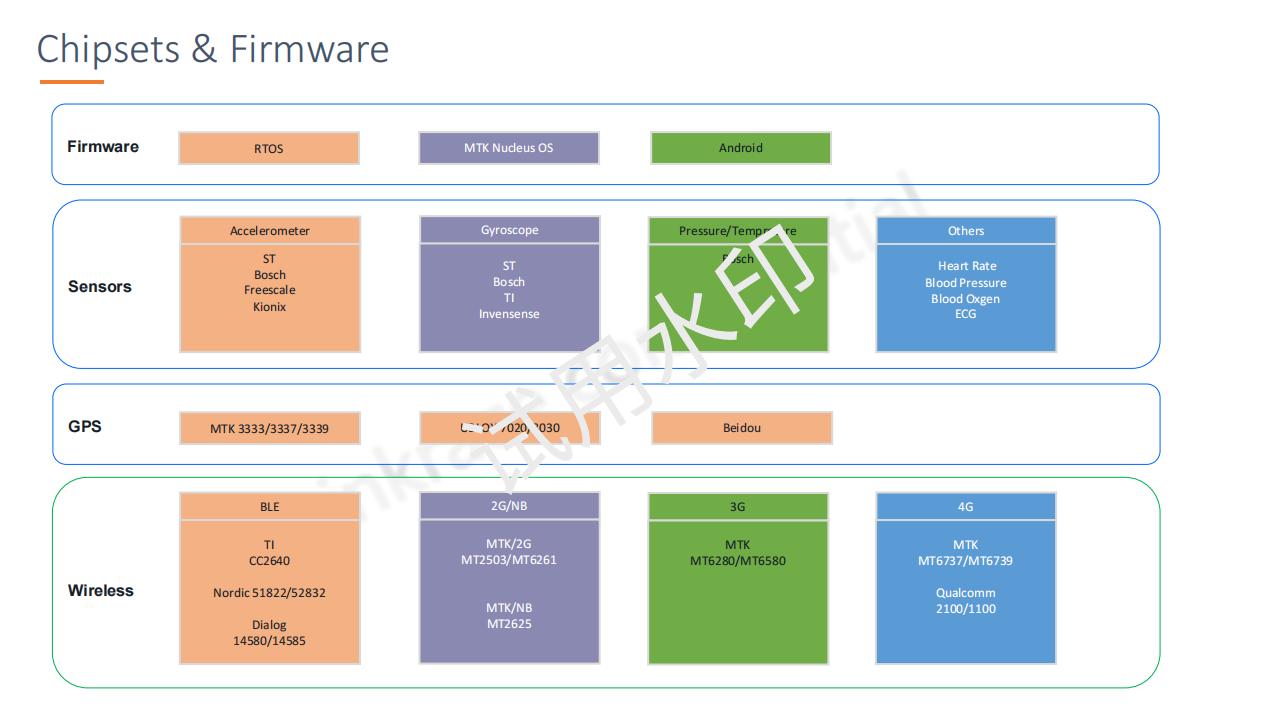Click "MT6280/MT6580" text

(738, 561)
